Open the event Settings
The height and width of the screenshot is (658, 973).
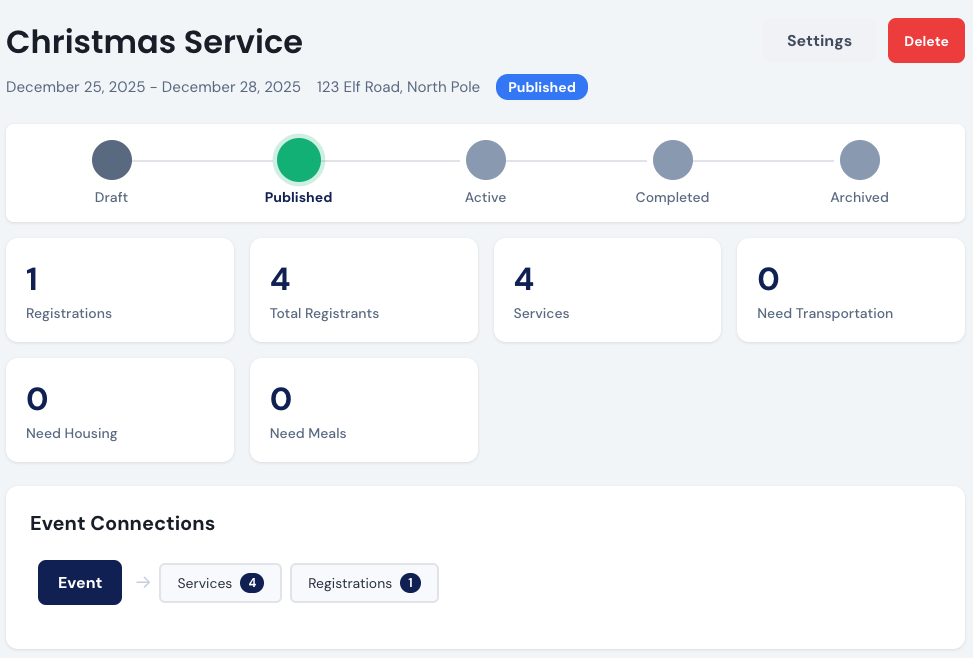pos(819,41)
